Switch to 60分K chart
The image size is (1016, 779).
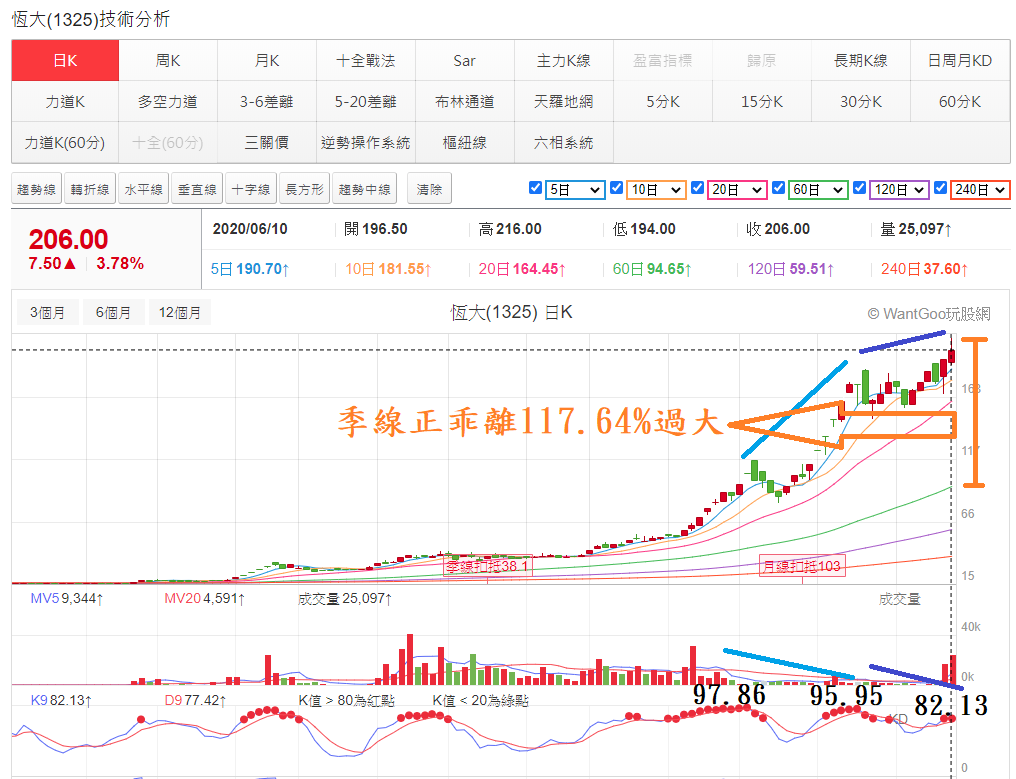pos(960,102)
